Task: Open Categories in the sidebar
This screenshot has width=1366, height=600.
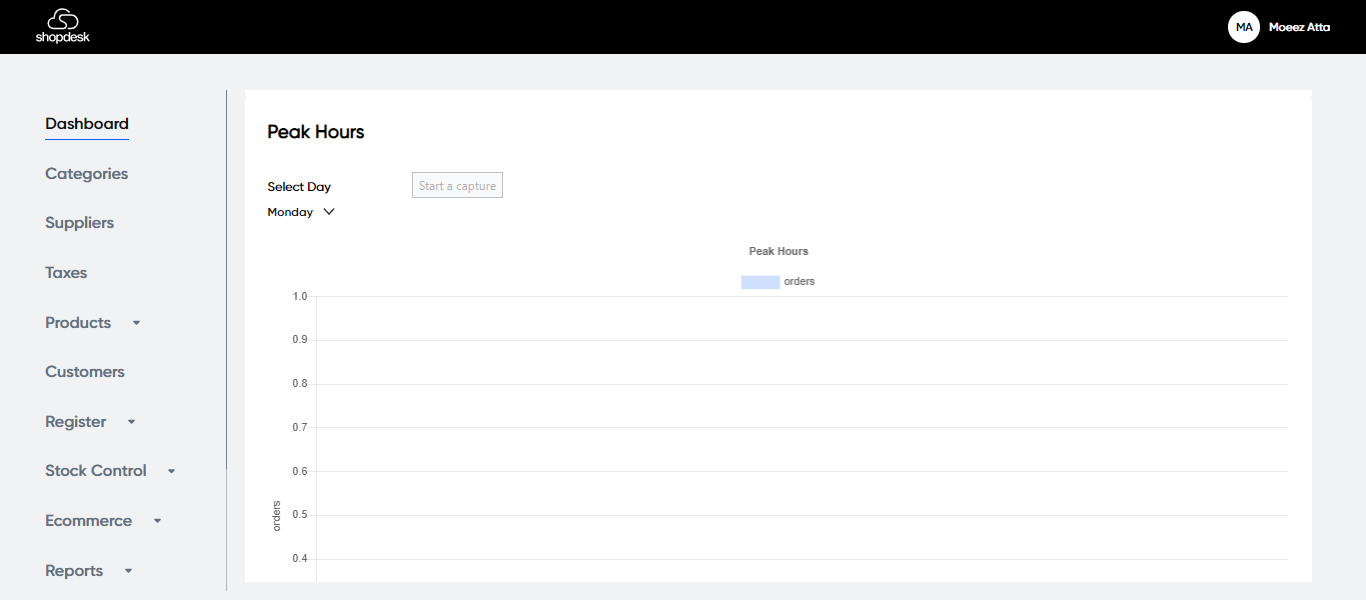Action: (86, 174)
